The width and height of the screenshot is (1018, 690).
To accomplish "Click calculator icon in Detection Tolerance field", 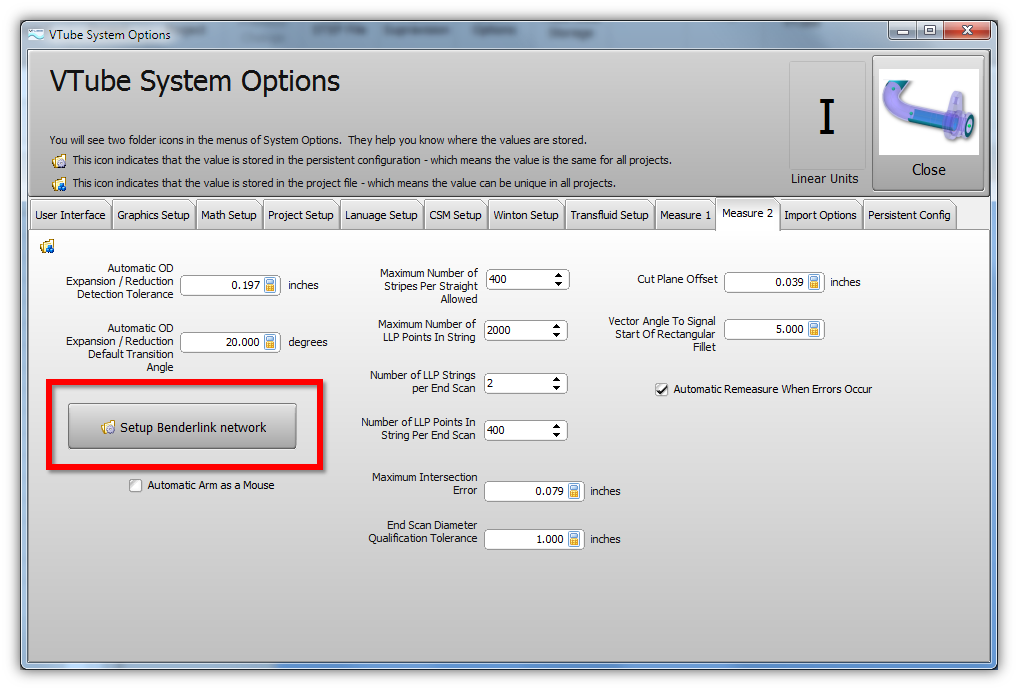I will coord(270,285).
